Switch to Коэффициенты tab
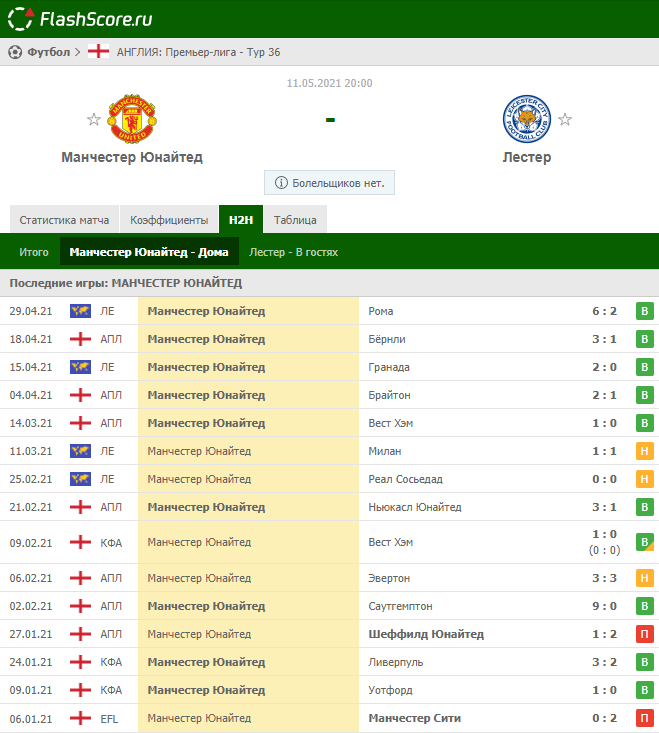The image size is (659, 733). pyautogui.click(x=169, y=219)
